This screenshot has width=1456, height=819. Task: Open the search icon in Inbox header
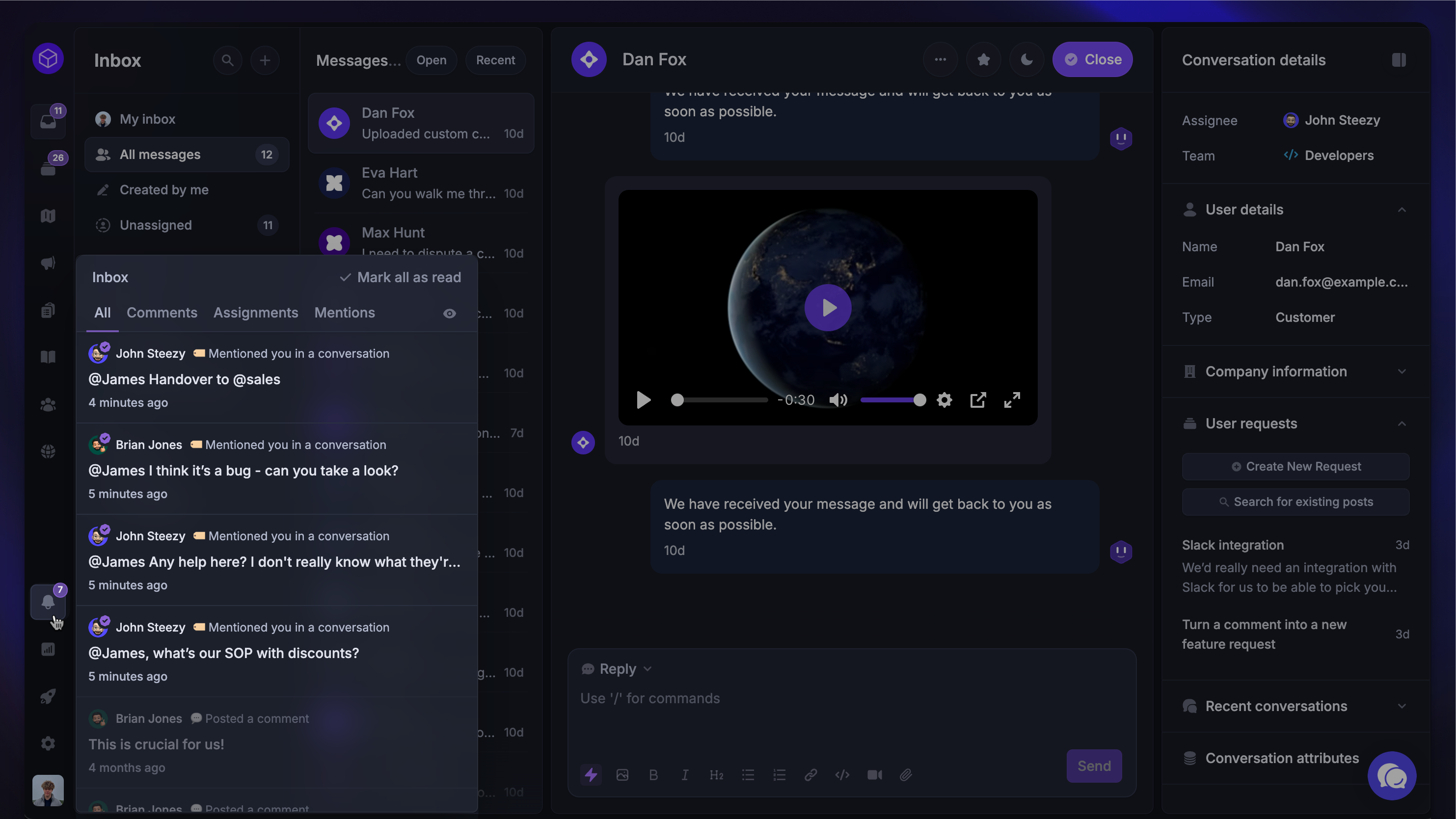pyautogui.click(x=227, y=60)
